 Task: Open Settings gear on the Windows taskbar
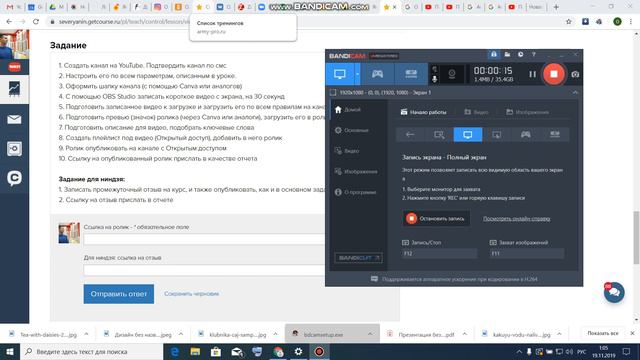point(298,351)
